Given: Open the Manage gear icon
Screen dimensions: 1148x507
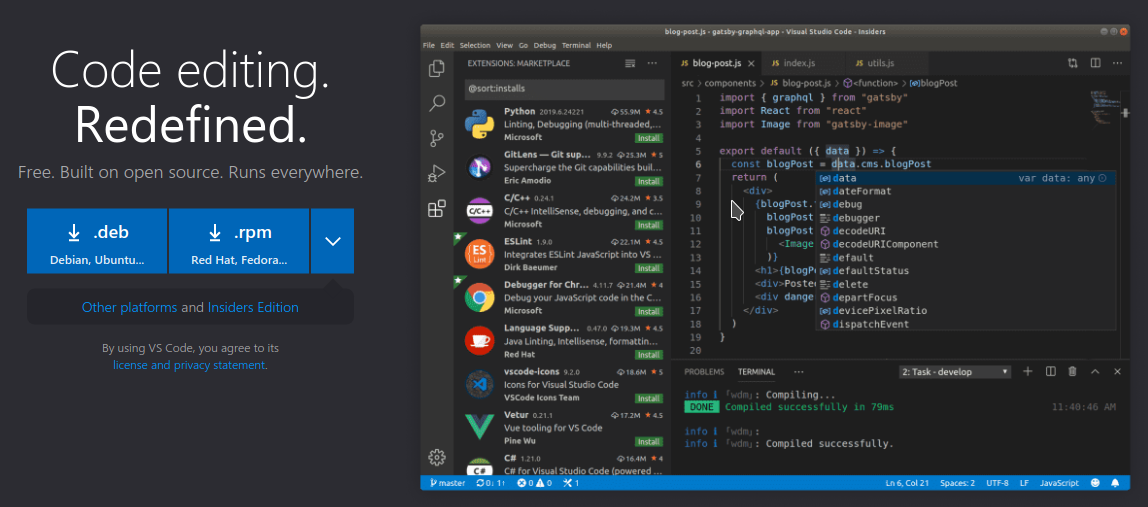Looking at the screenshot, I should tap(437, 457).
